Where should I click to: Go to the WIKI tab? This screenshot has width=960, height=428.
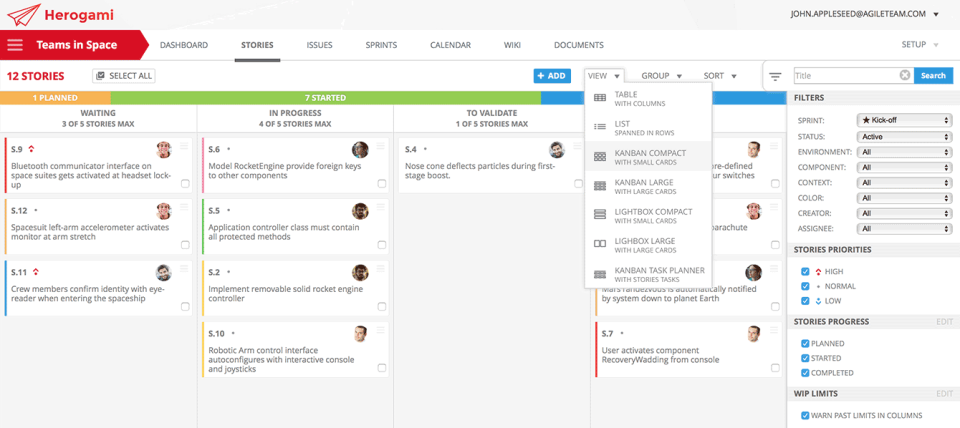coord(512,45)
